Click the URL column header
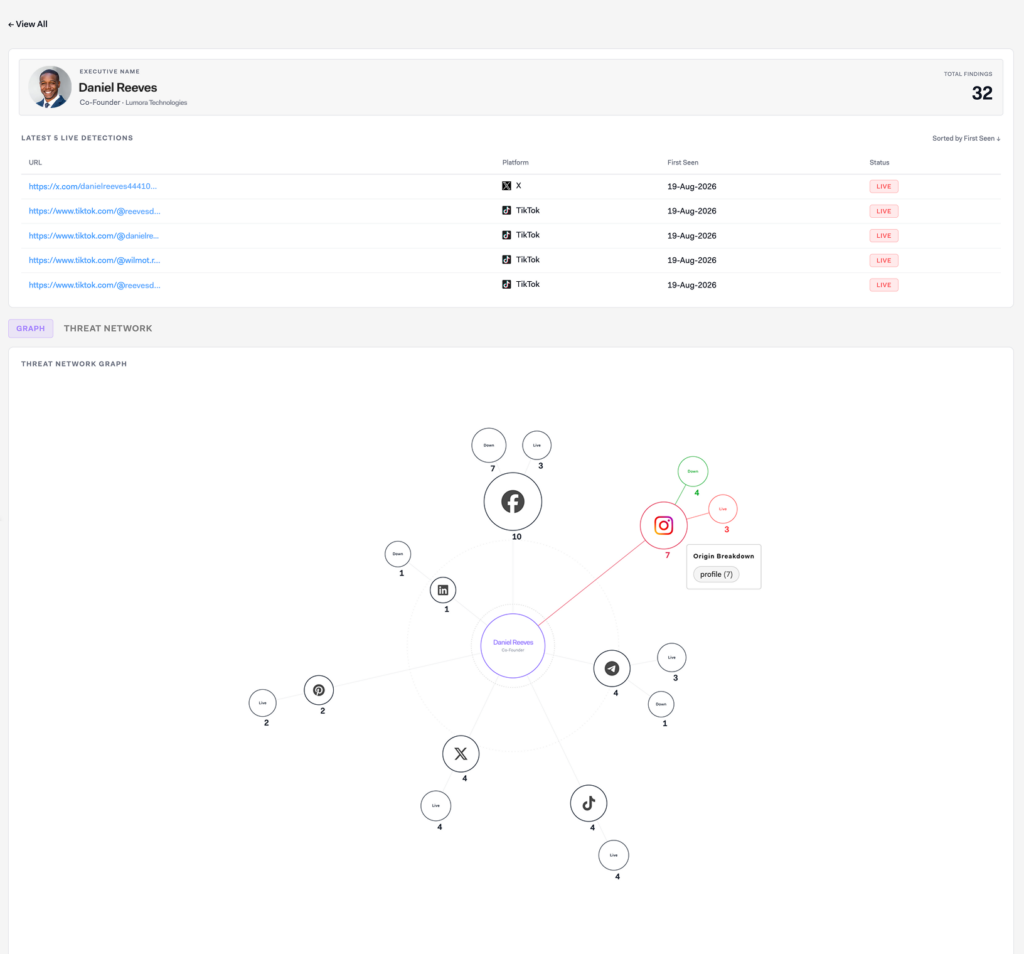1024x954 pixels. (x=35, y=163)
